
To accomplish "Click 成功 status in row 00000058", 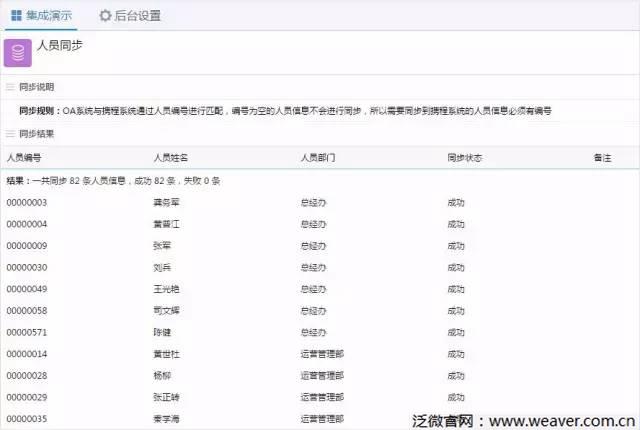I will click(x=456, y=310).
